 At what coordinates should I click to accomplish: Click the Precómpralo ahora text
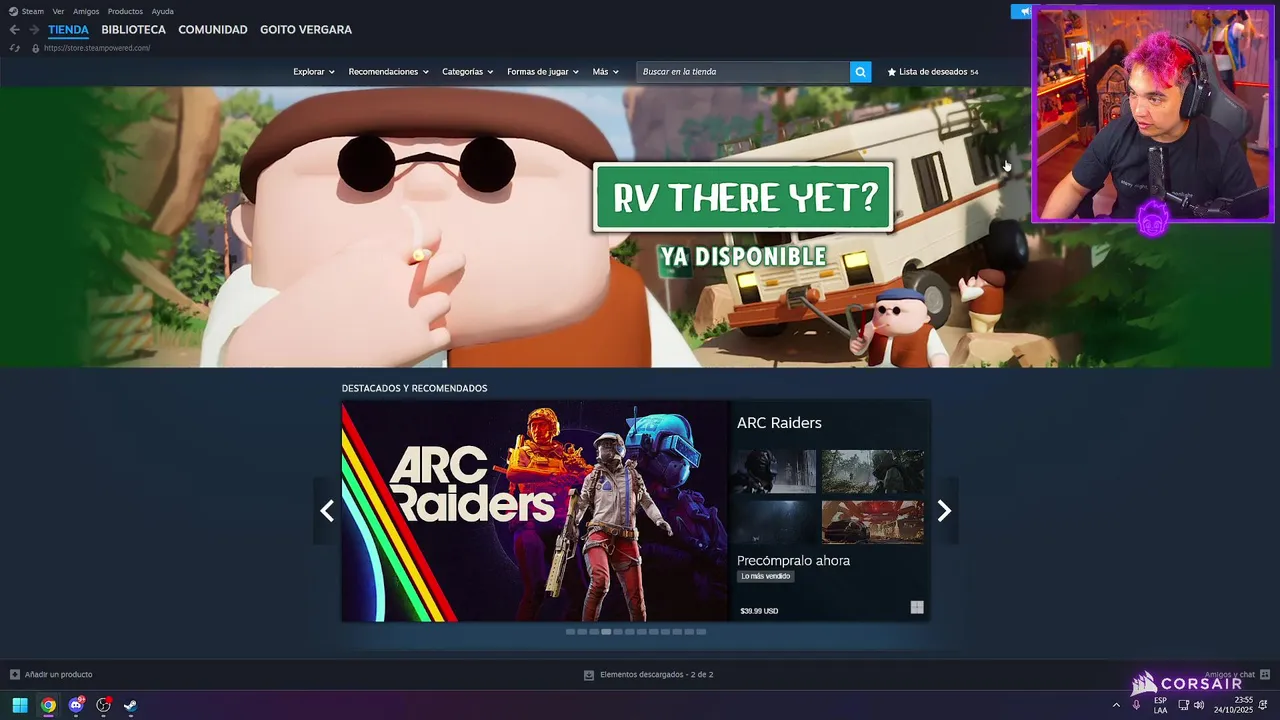point(793,561)
